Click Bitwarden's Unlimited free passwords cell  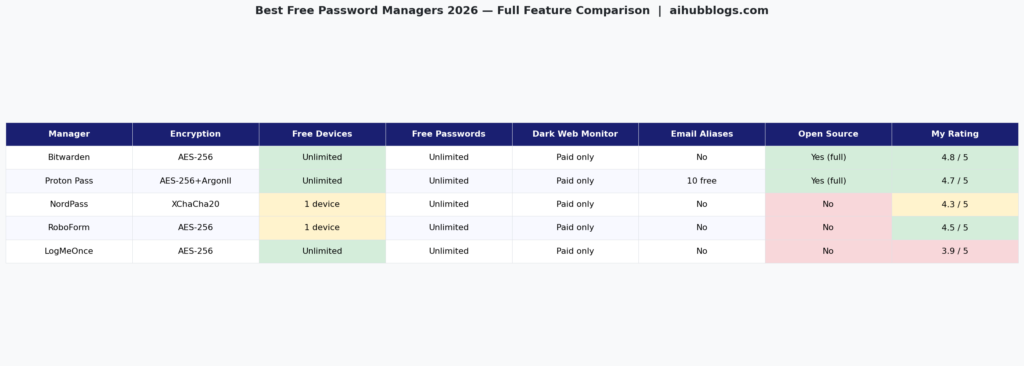pyautogui.click(x=449, y=158)
